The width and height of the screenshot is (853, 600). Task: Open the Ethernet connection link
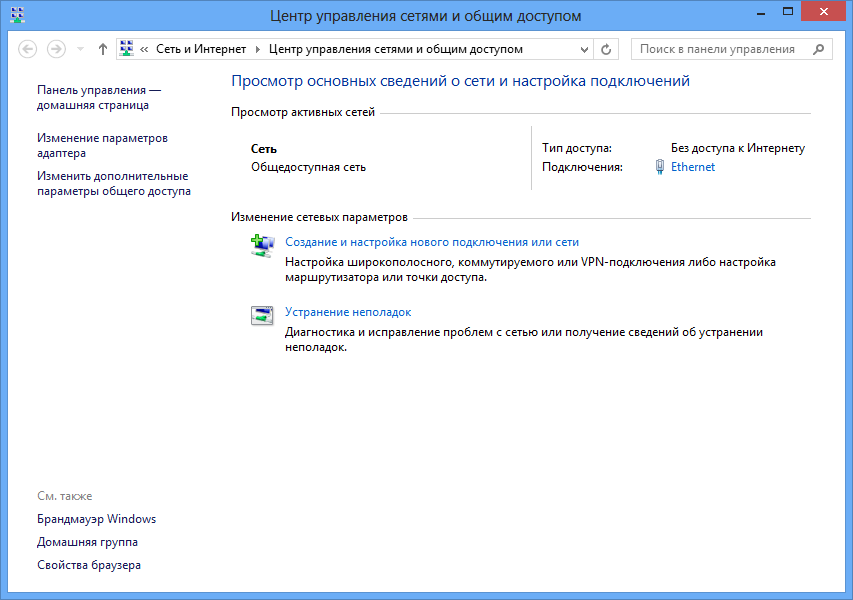pos(693,167)
